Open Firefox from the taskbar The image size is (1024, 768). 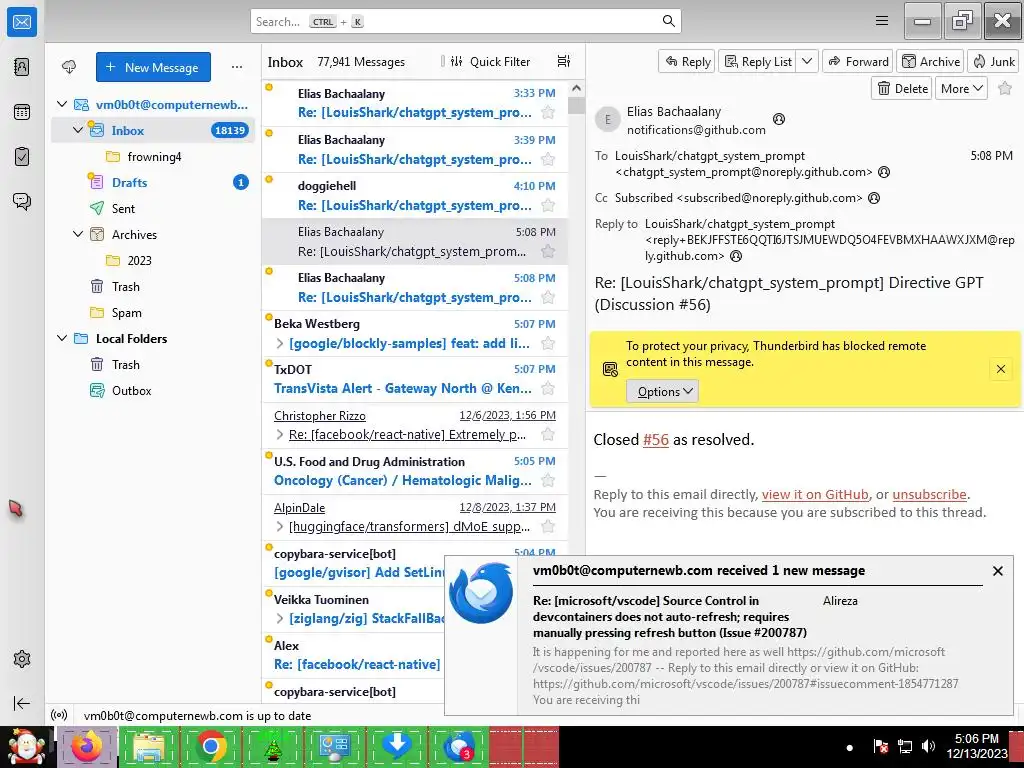(86, 746)
